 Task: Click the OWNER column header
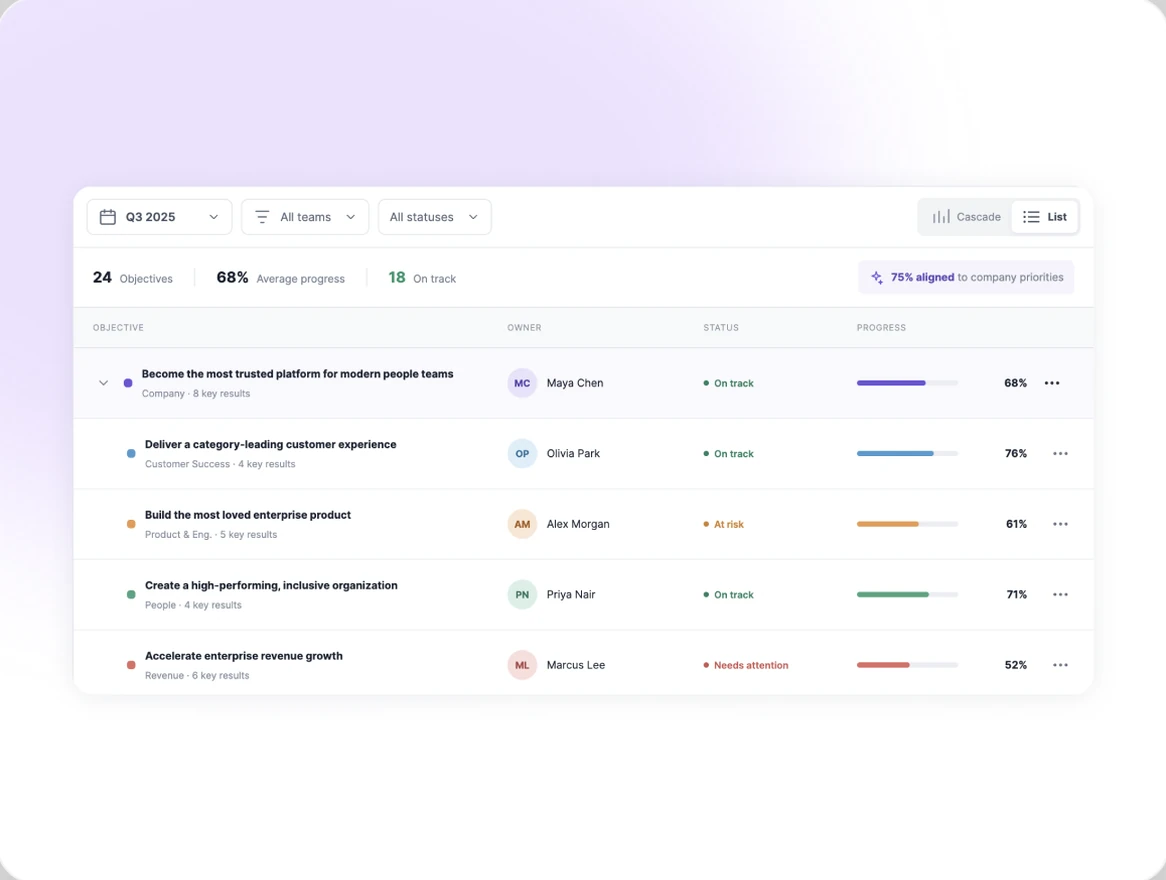click(524, 327)
